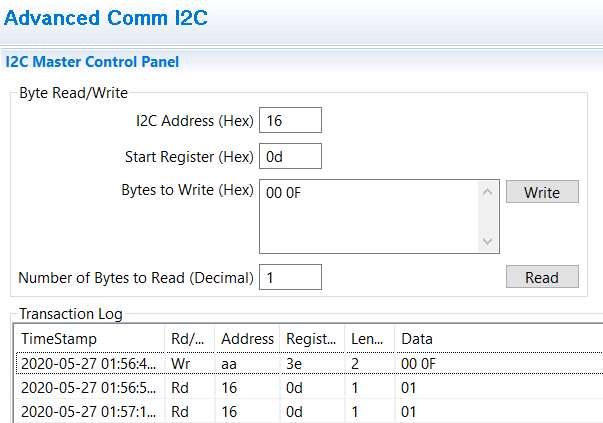The image size is (603, 423).
Task: Sort log by the TimeStamp column header
Action: pyautogui.click(x=90, y=339)
